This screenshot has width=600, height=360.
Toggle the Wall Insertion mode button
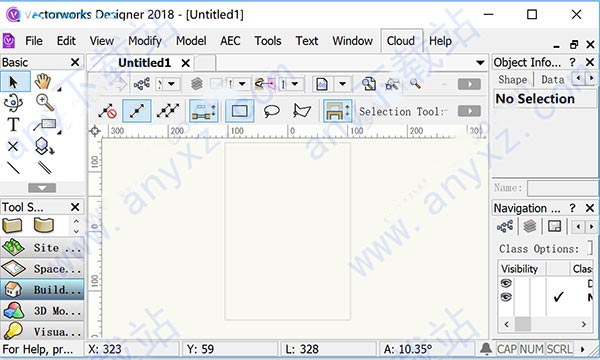[337, 111]
